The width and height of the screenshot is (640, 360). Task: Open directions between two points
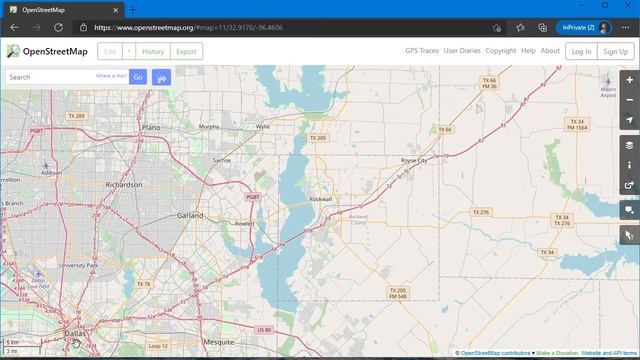click(x=161, y=77)
